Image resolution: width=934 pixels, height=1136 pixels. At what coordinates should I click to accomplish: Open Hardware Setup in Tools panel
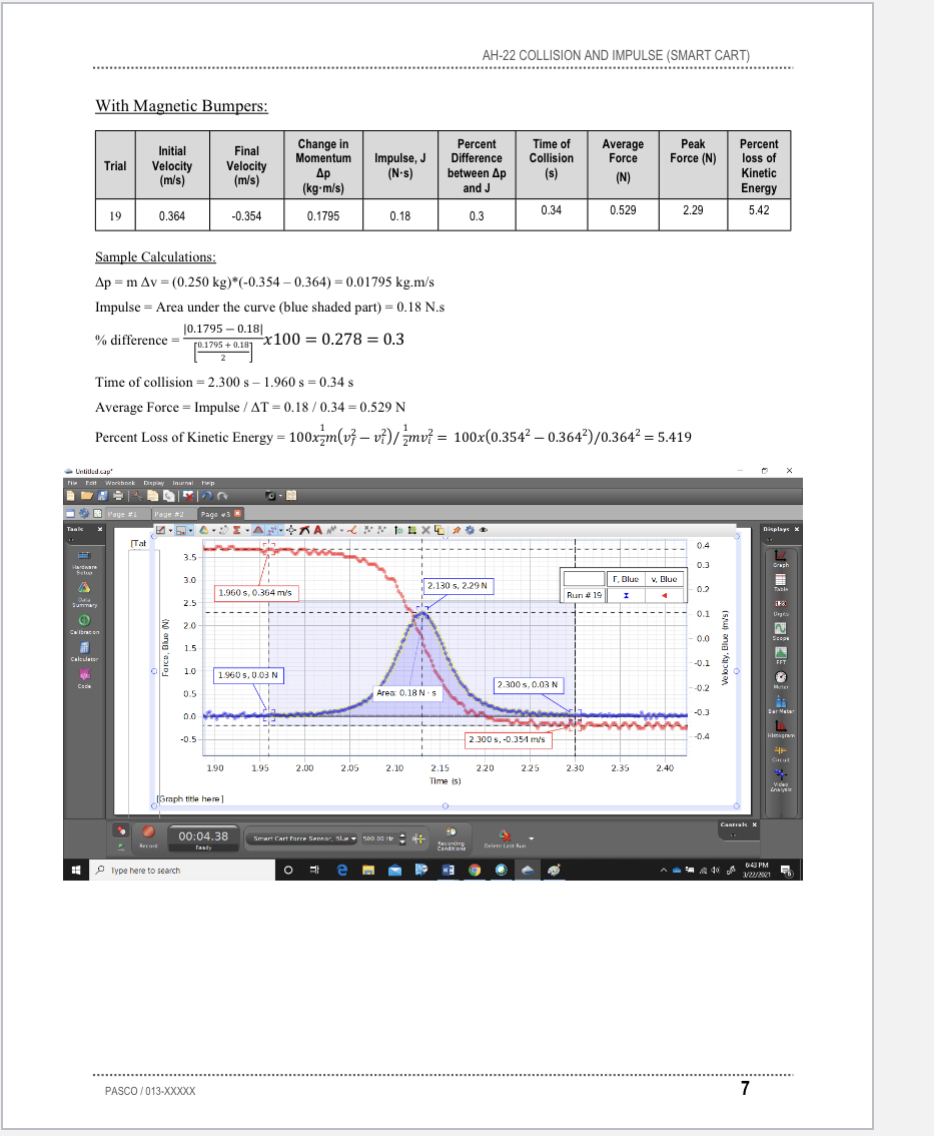click(x=84, y=561)
